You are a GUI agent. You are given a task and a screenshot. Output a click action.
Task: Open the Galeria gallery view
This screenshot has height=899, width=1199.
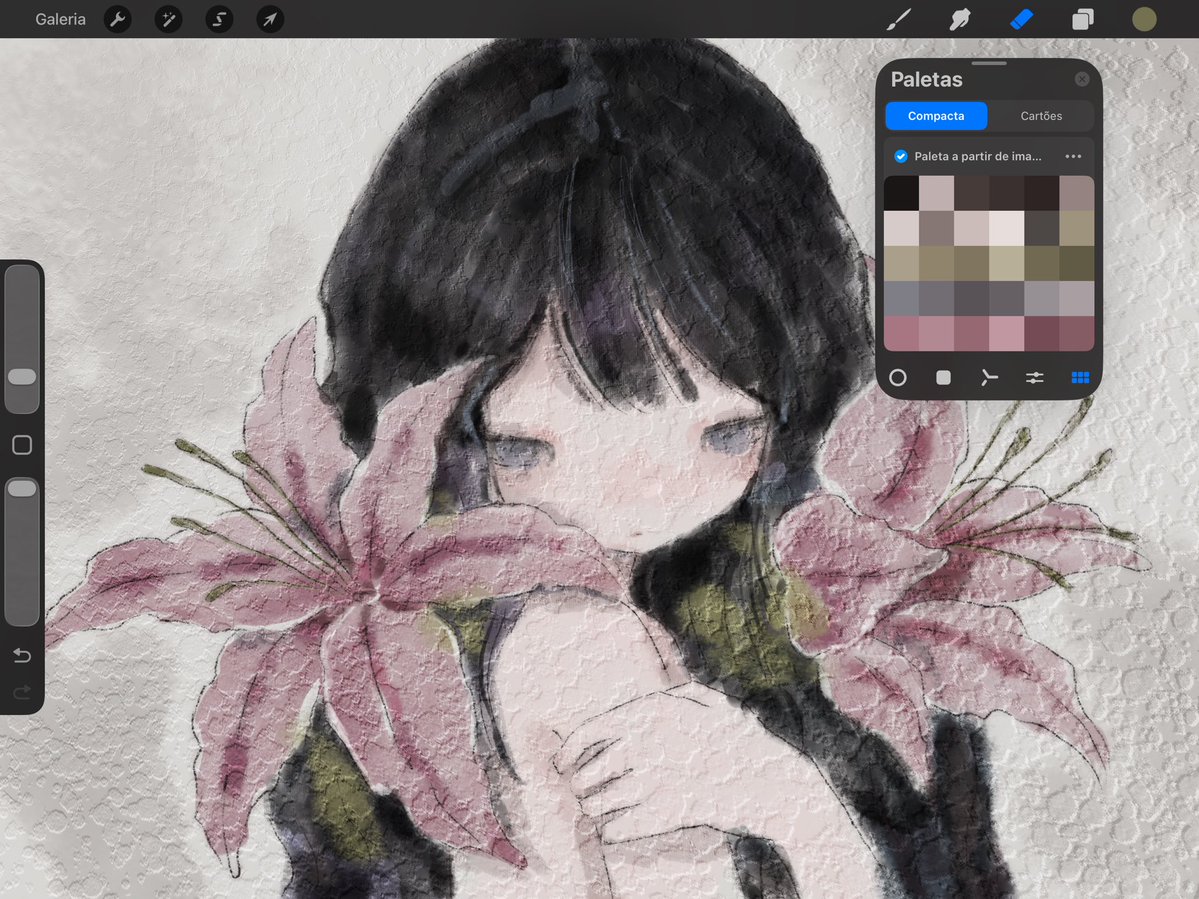[x=60, y=19]
